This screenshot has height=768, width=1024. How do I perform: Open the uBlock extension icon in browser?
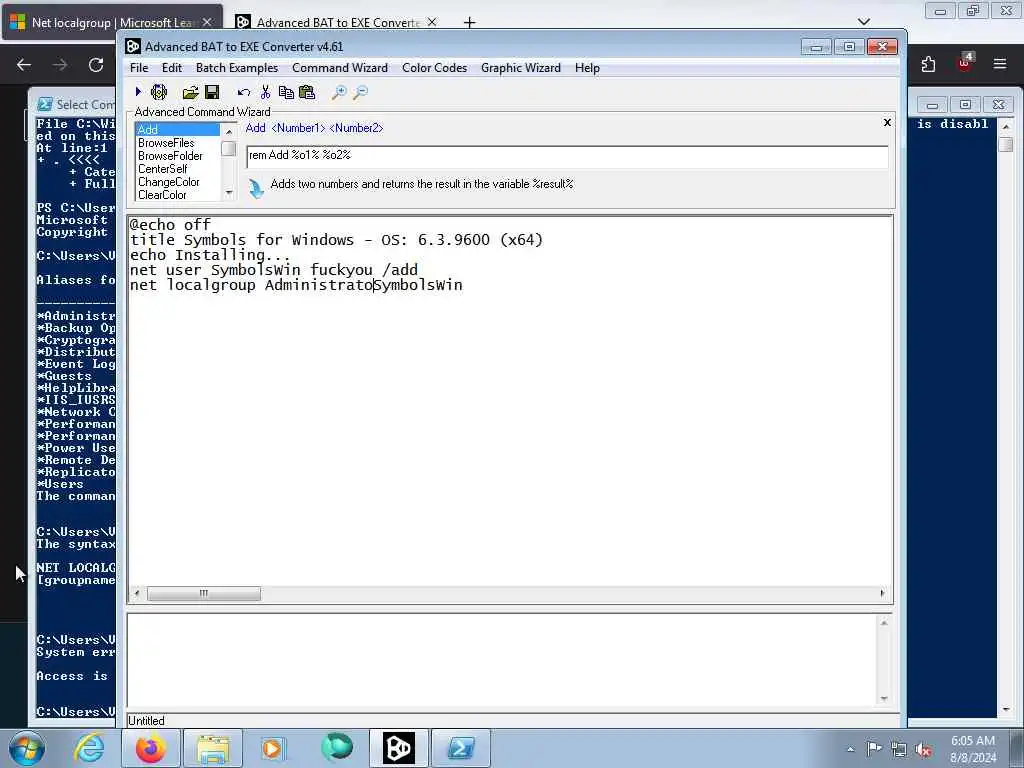(x=964, y=63)
